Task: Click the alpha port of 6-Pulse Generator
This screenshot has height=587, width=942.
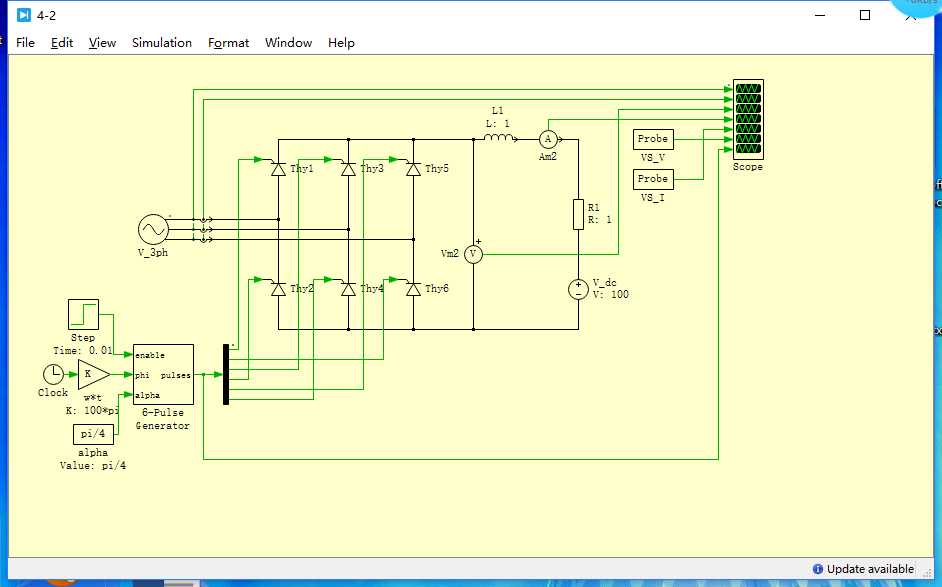Action: coord(147,395)
